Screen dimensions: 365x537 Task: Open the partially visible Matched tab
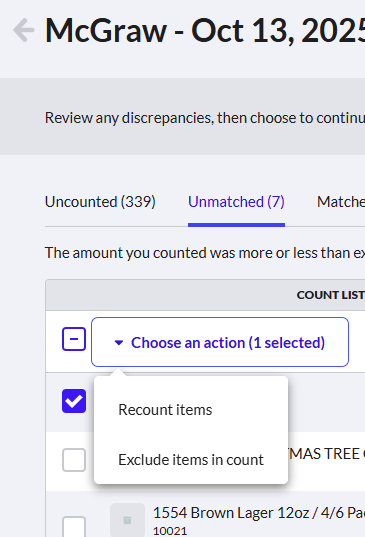tap(341, 202)
